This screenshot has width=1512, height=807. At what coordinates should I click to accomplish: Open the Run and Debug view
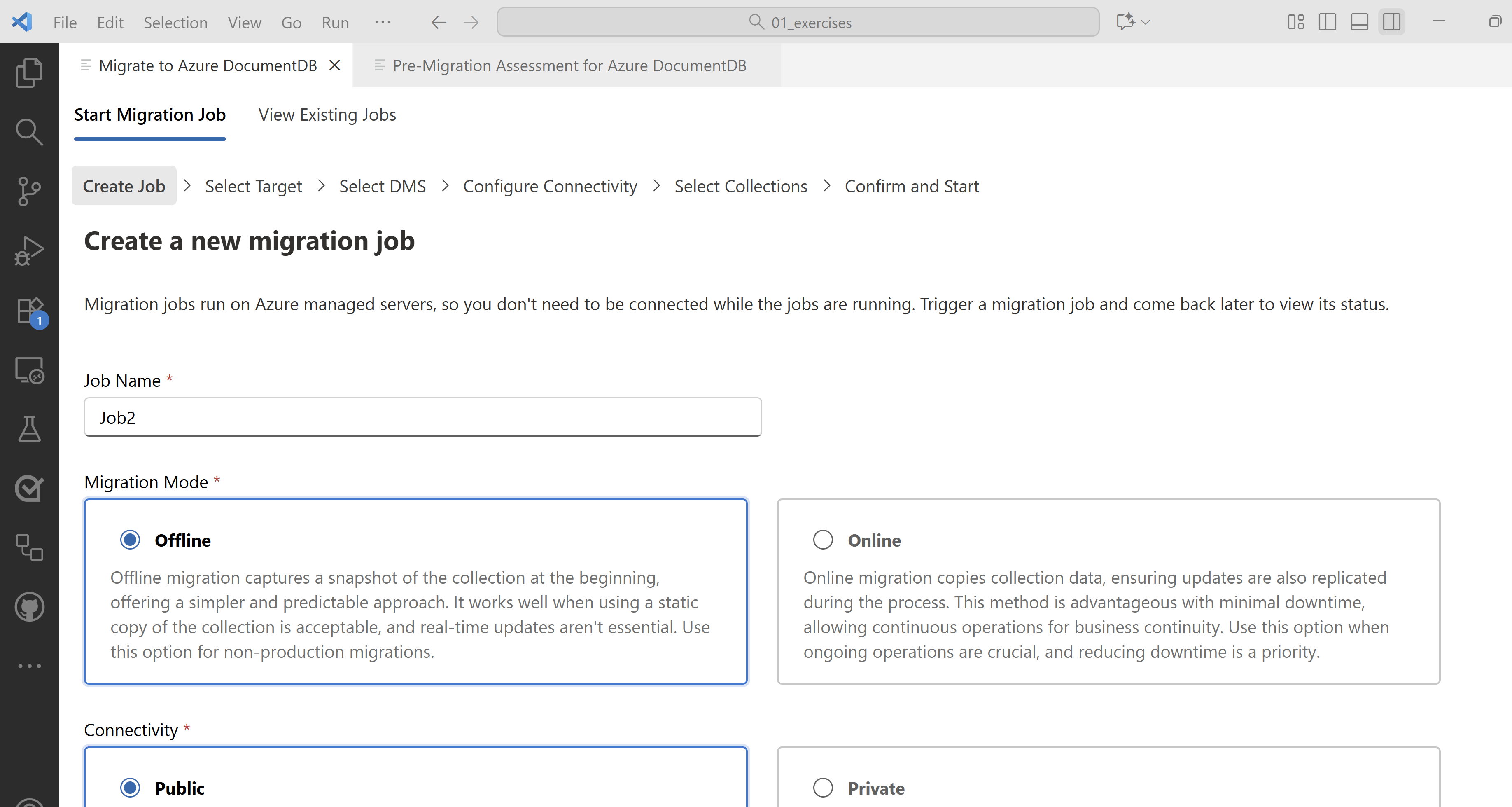click(x=29, y=251)
